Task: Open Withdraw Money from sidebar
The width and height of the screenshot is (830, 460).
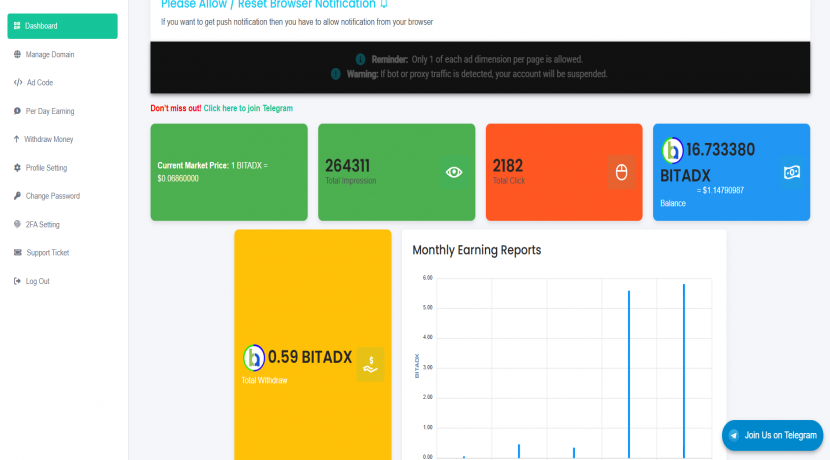Action: click(48, 139)
